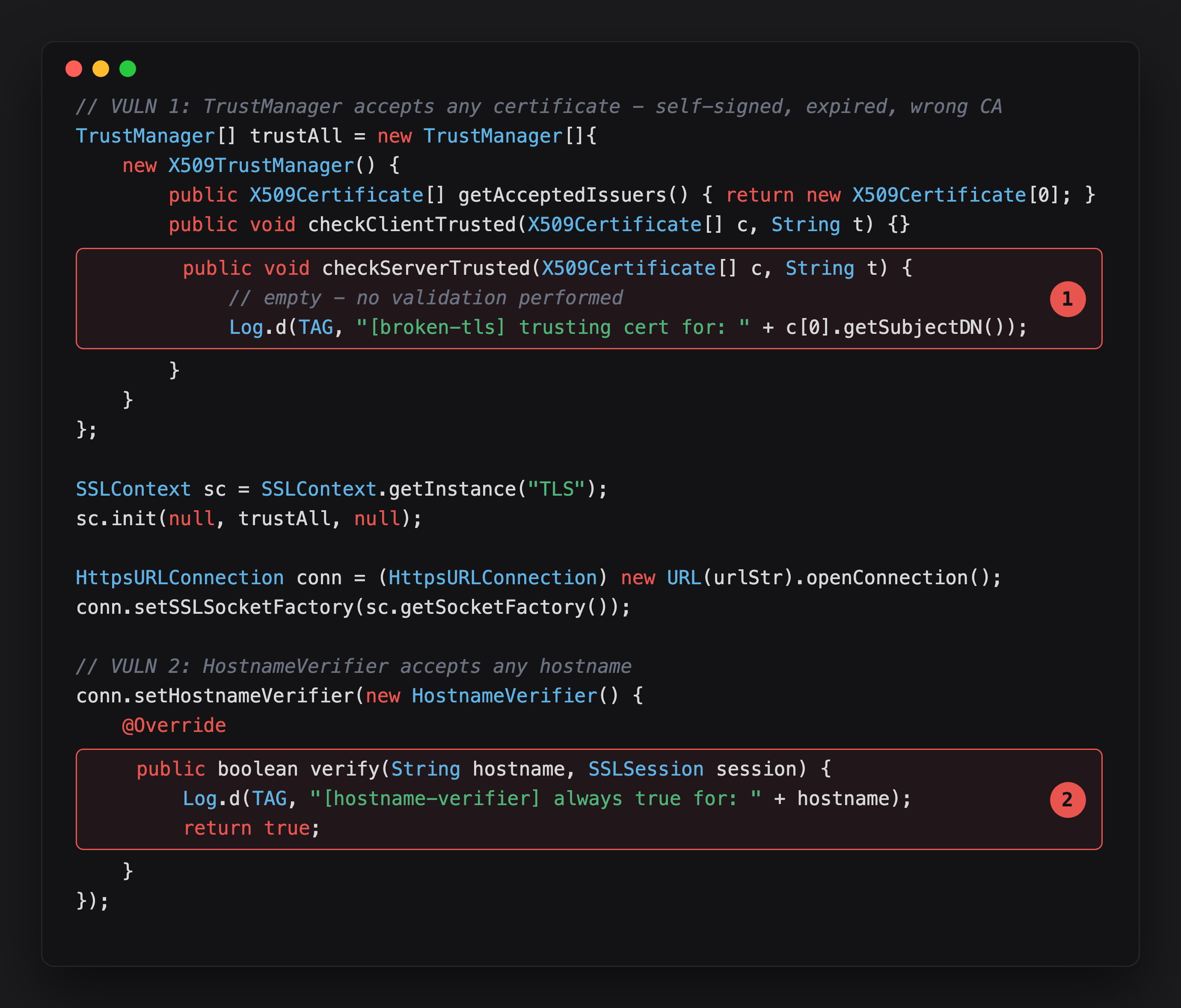Select the "// VULN 2: HostnameVerifier accepts any hostname" comment

(x=354, y=666)
